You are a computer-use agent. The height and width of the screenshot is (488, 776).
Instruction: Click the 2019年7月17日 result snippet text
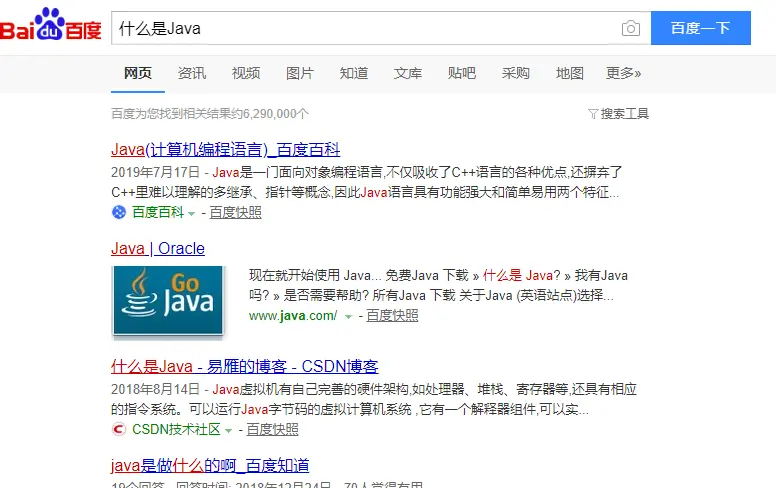pos(367,182)
